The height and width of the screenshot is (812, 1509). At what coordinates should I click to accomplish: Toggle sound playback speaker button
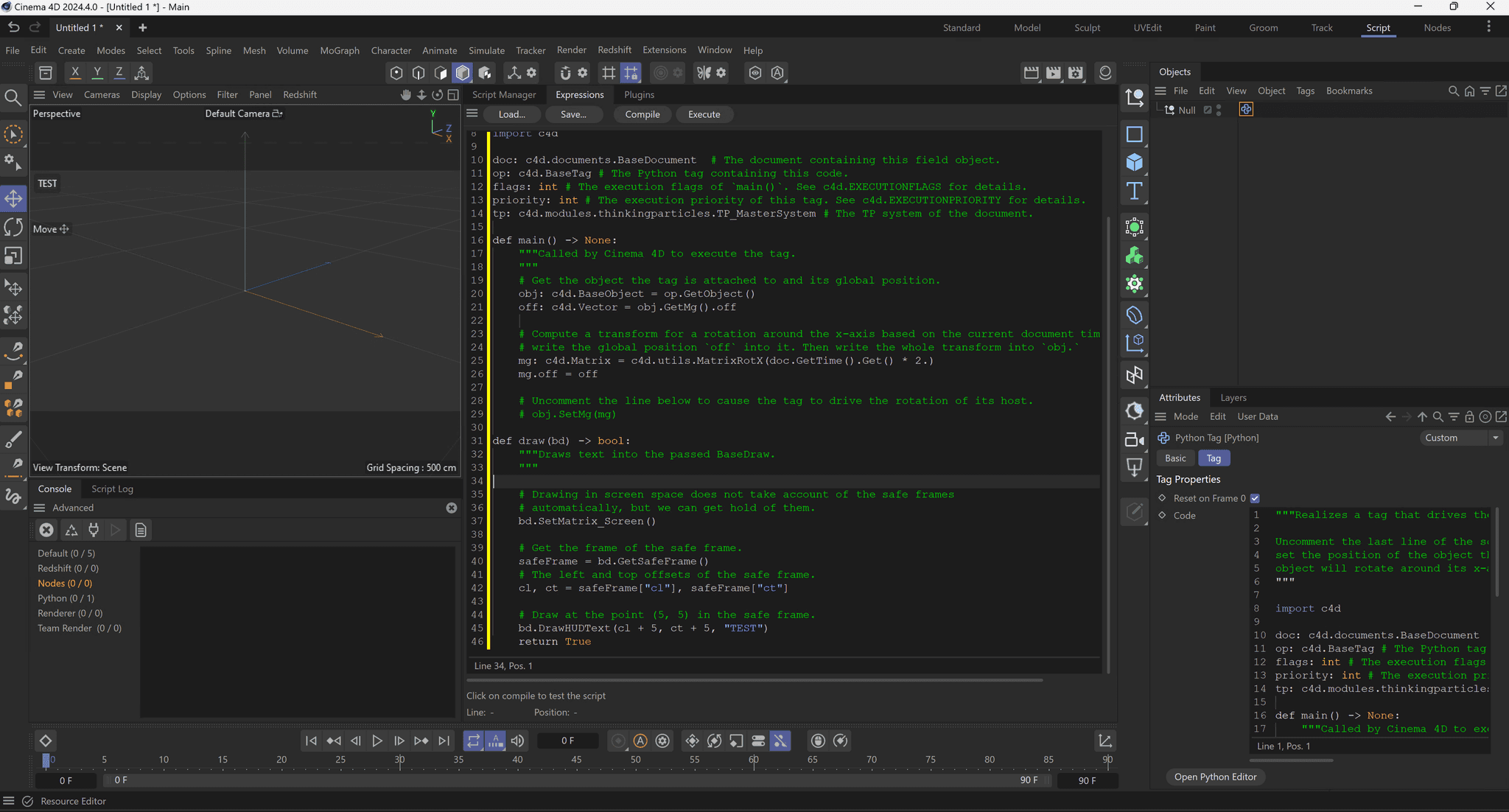coord(518,741)
